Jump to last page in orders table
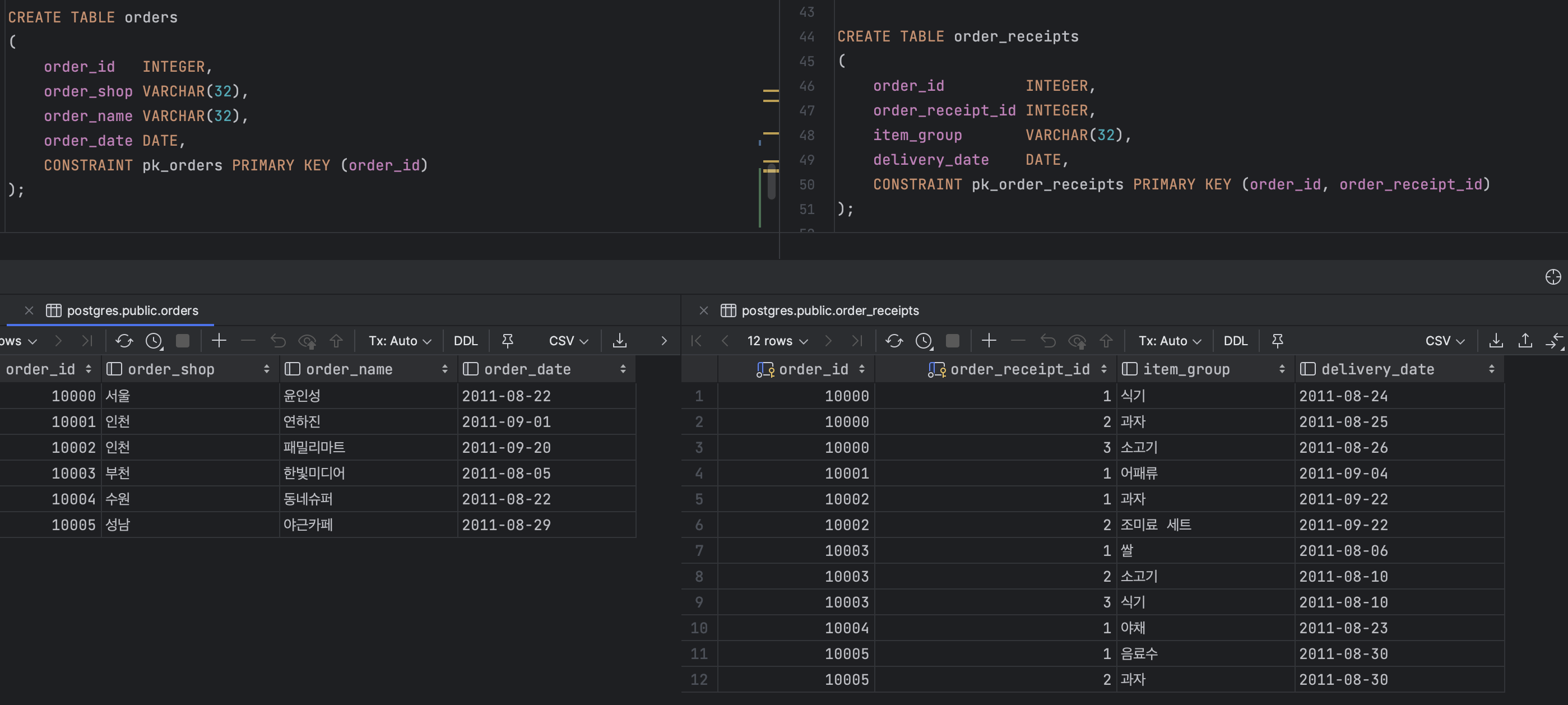1568x705 pixels. point(87,341)
